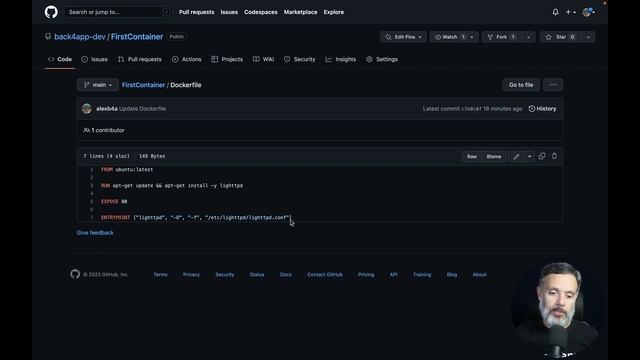Edit the file with pencil icon
This screenshot has height=360, width=640.
516,156
